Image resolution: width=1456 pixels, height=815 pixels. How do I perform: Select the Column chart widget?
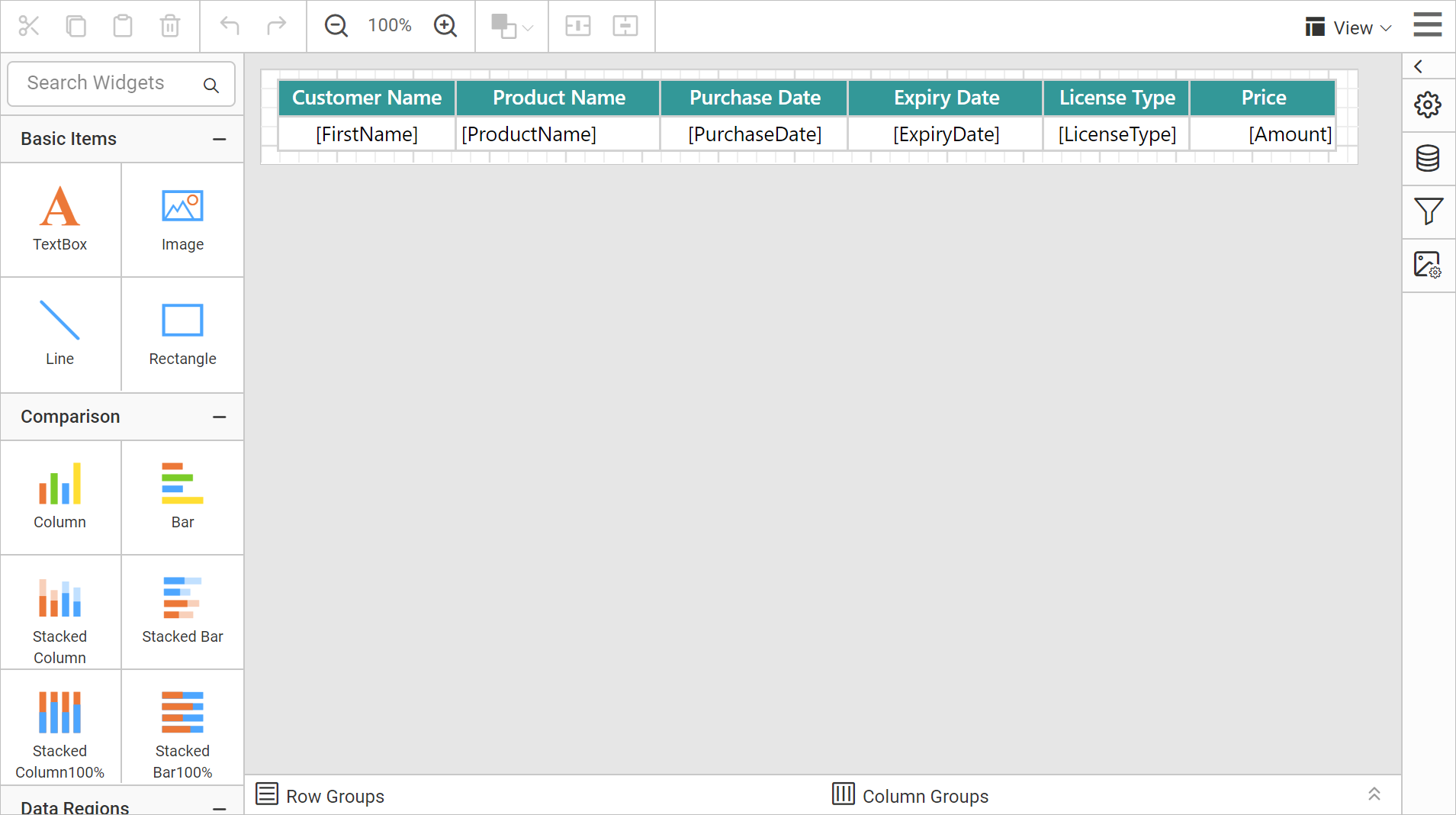coord(60,498)
